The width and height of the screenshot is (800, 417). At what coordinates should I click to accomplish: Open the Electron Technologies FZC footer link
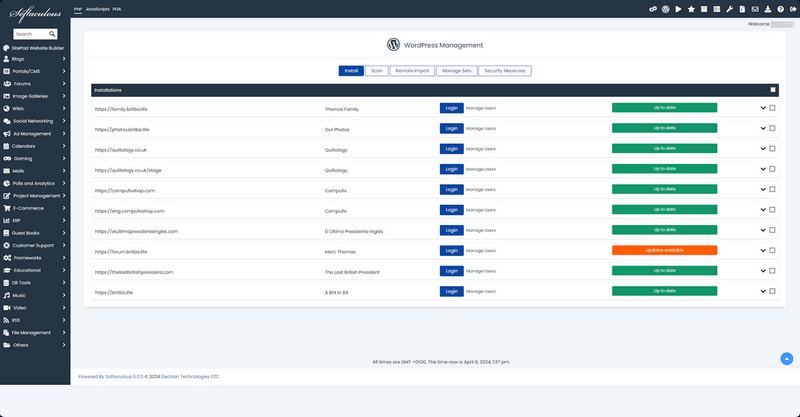coord(190,377)
